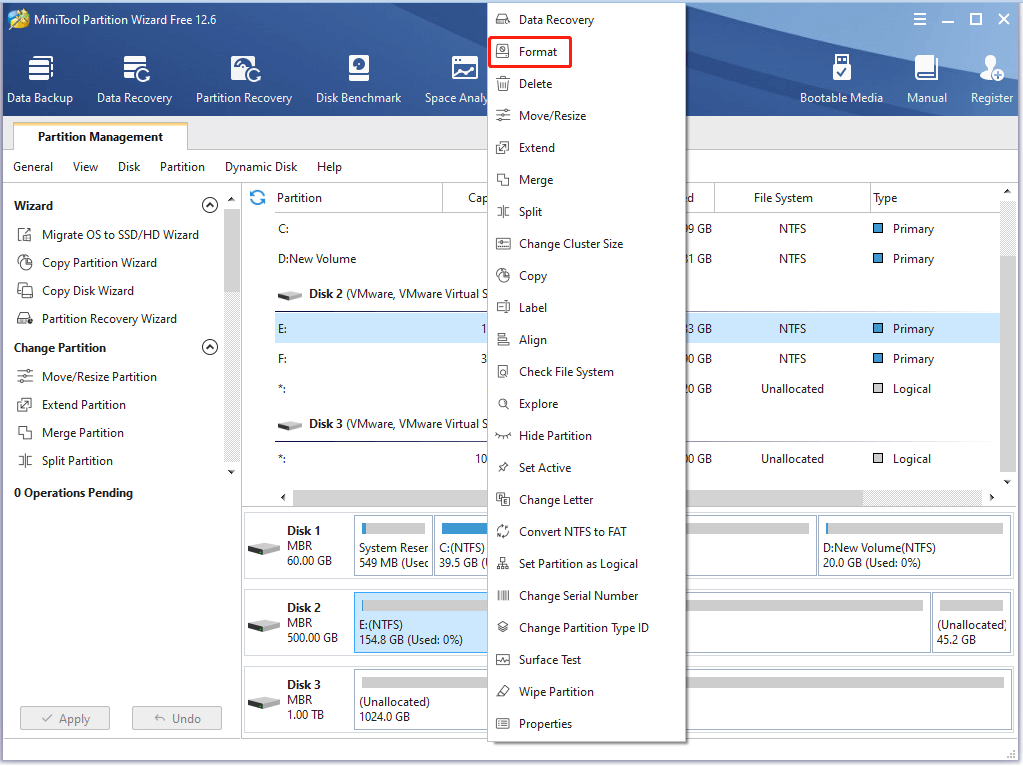Select Copy from the context menu
Viewport: 1023px width, 766px height.
pos(587,275)
